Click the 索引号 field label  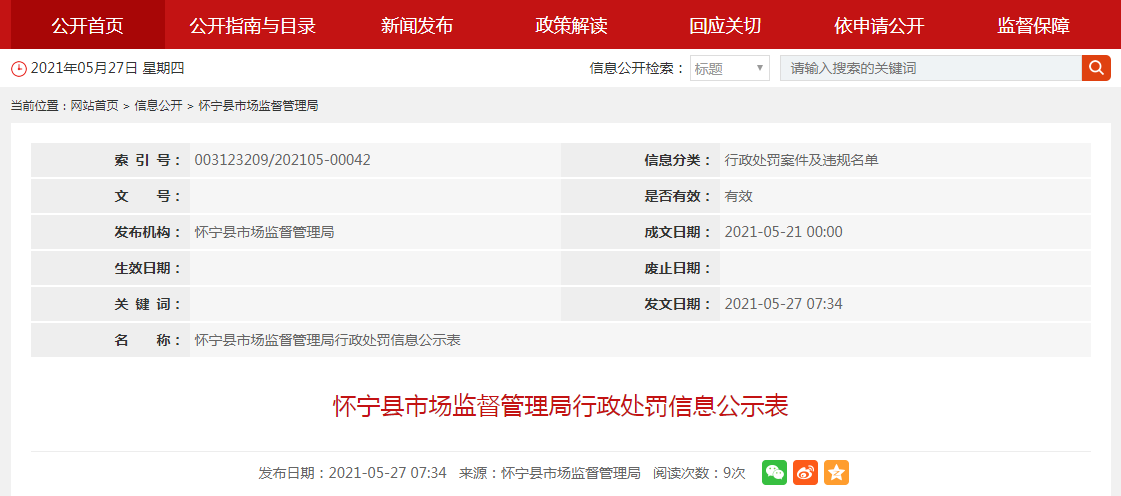(147, 160)
